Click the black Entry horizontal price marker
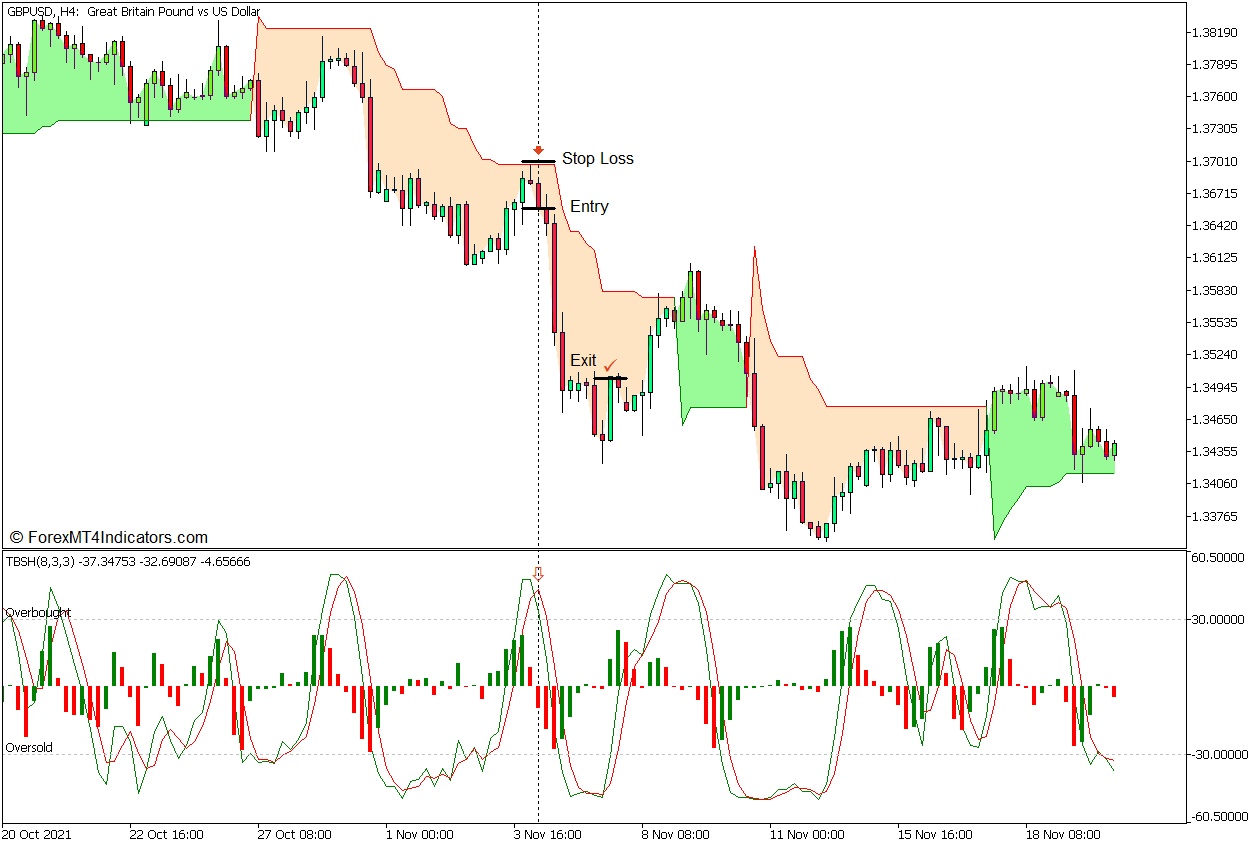The height and width of the screenshot is (847, 1256). (540, 207)
